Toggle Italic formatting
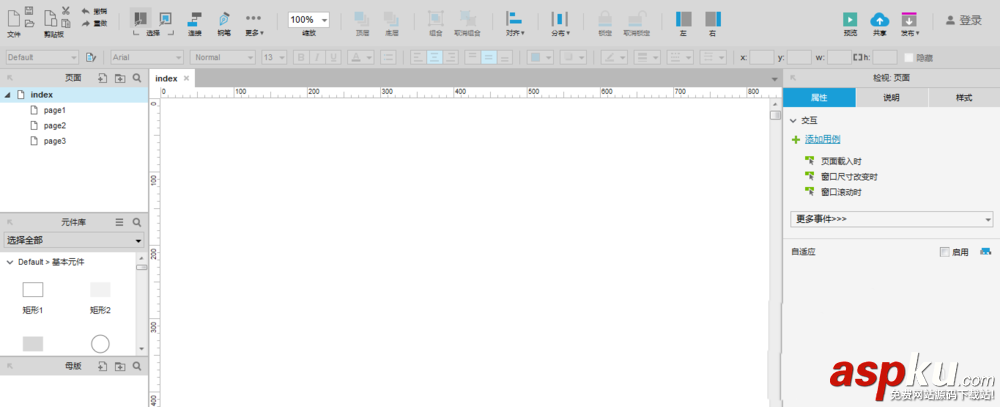This screenshot has width=1000, height=407. pos(317,57)
